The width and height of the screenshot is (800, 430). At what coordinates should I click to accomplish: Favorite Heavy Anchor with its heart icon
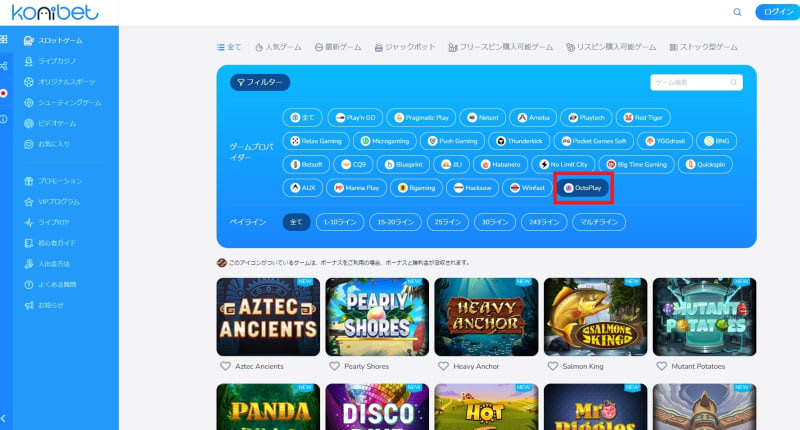(x=443, y=366)
